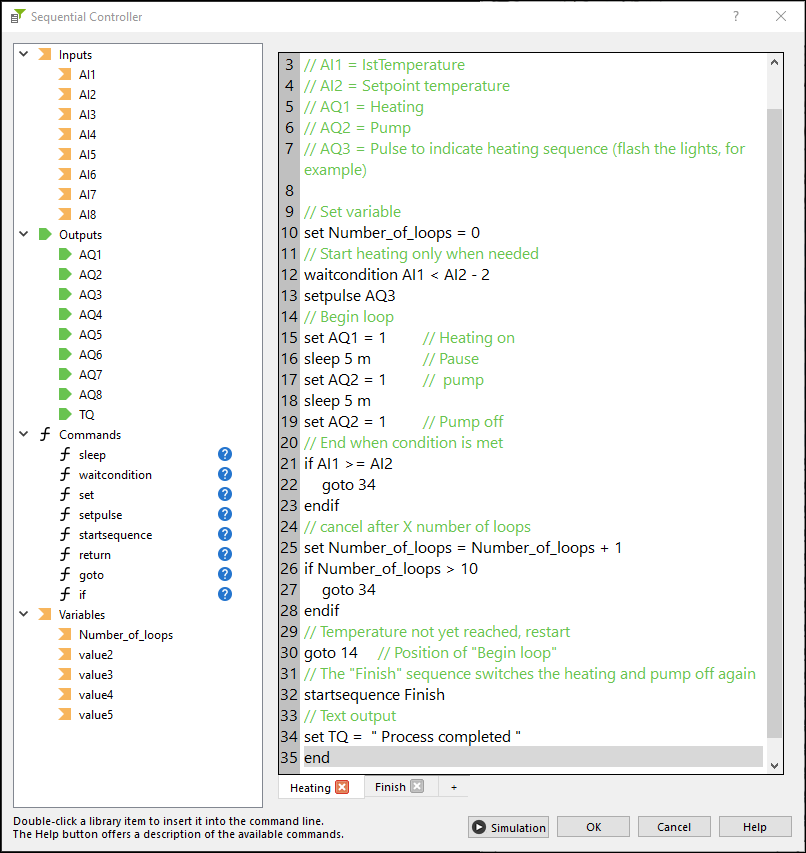Collapse the Commands tree group
Viewport: 806px width, 853px height.
[x=23, y=435]
